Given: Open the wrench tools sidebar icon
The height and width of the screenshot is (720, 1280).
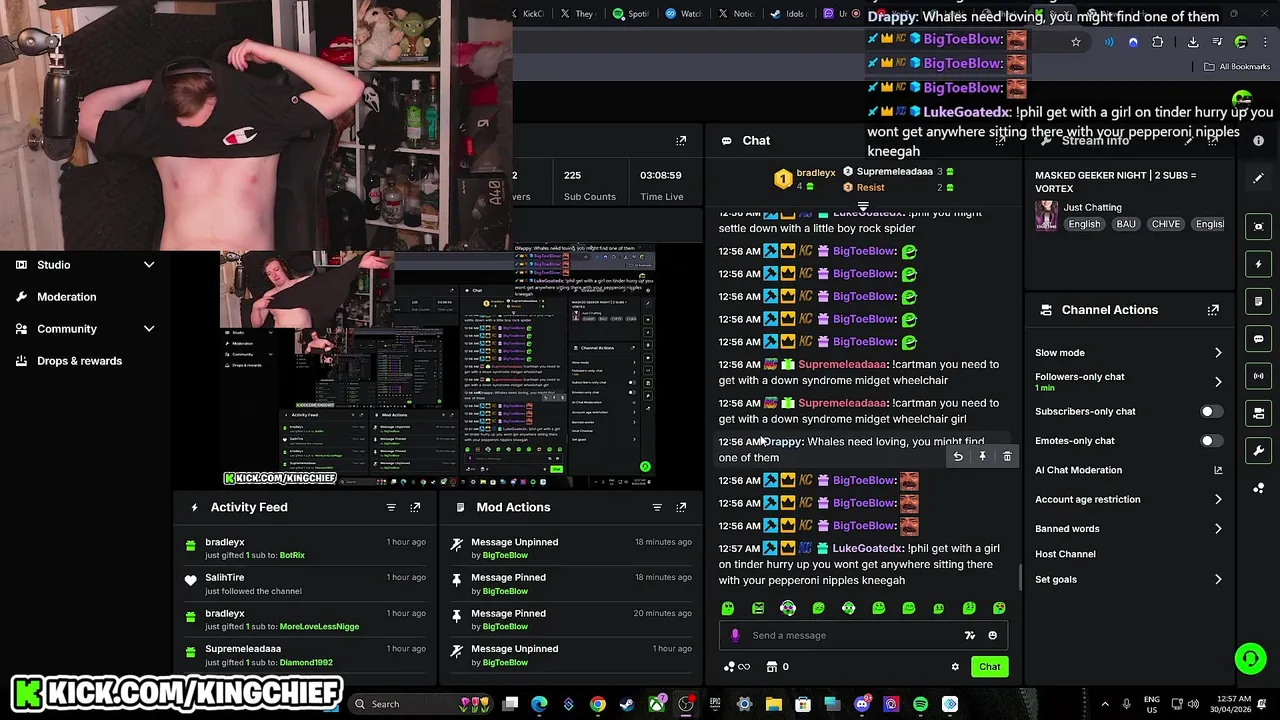Looking at the screenshot, I should click(x=1258, y=450).
